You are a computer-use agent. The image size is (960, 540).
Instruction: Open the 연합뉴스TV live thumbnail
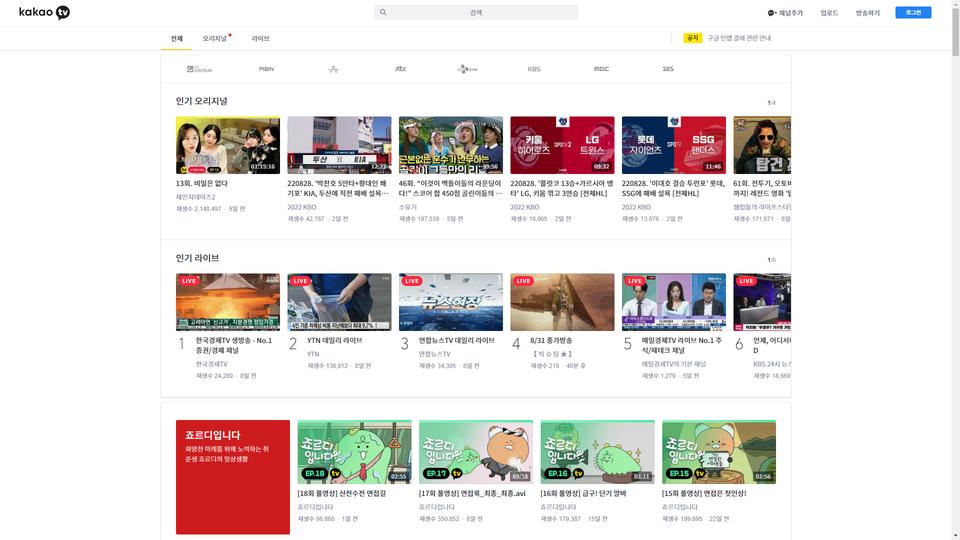pyautogui.click(x=451, y=302)
